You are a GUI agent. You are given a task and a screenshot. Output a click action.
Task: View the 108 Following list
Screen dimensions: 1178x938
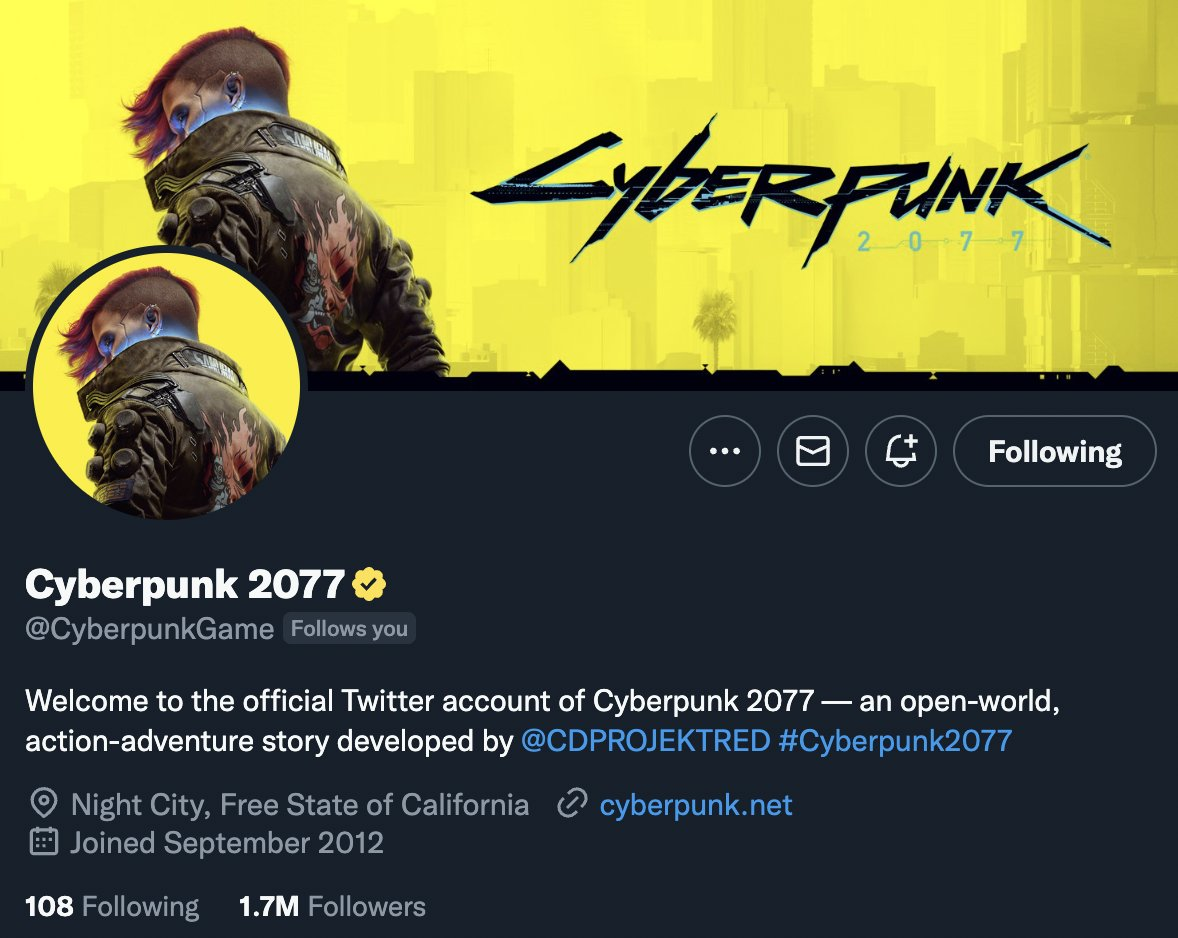[112, 907]
